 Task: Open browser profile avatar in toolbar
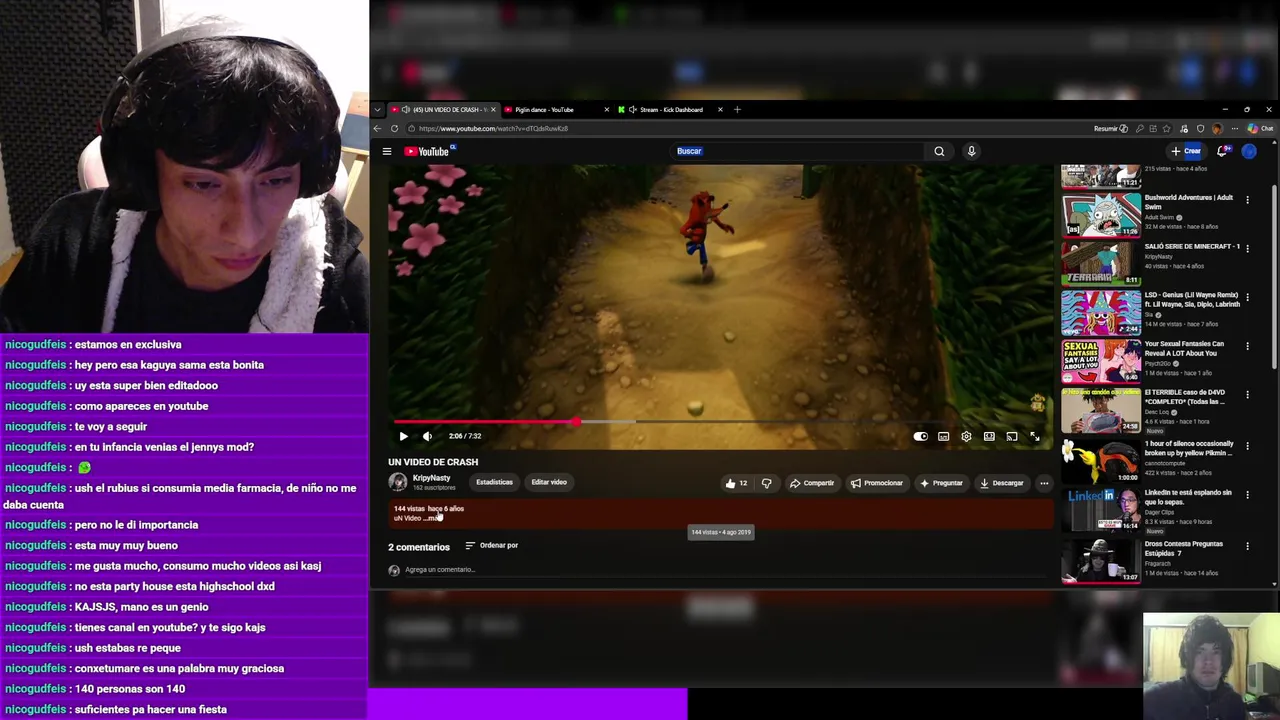(1216, 128)
